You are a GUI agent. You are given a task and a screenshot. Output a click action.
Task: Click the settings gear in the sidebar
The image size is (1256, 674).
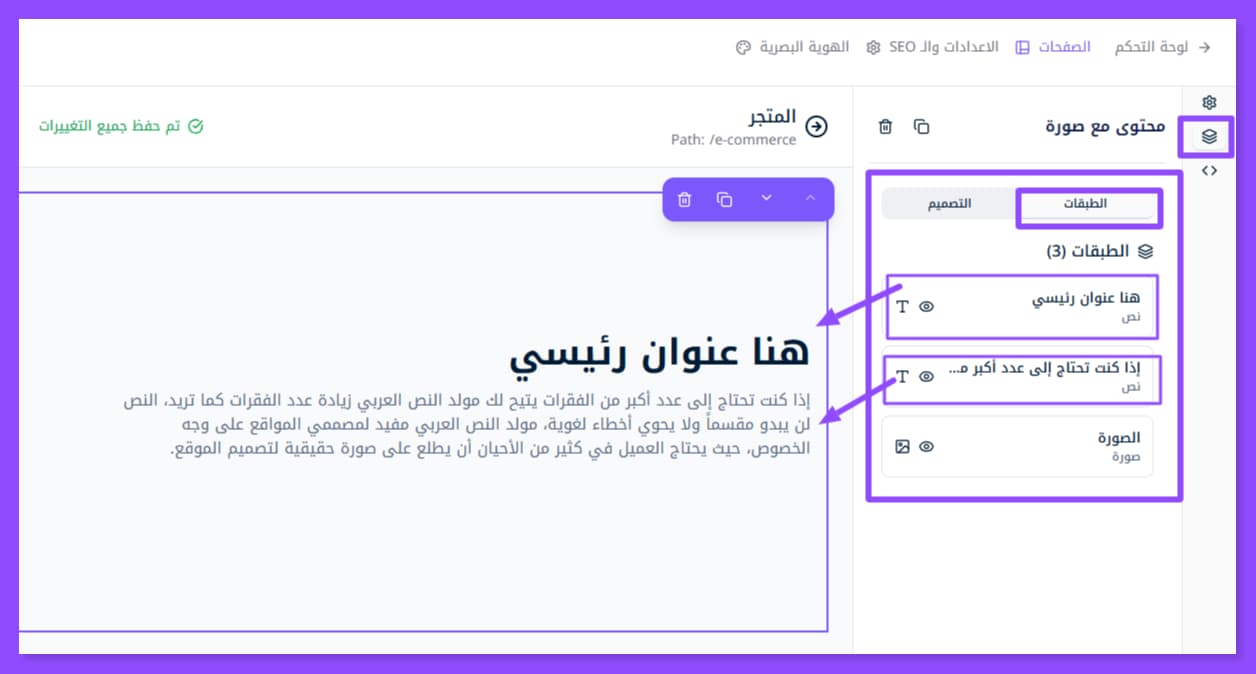click(x=1209, y=102)
